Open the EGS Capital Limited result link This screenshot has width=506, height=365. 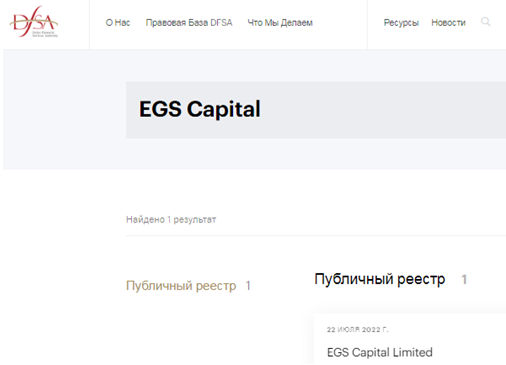[380, 352]
